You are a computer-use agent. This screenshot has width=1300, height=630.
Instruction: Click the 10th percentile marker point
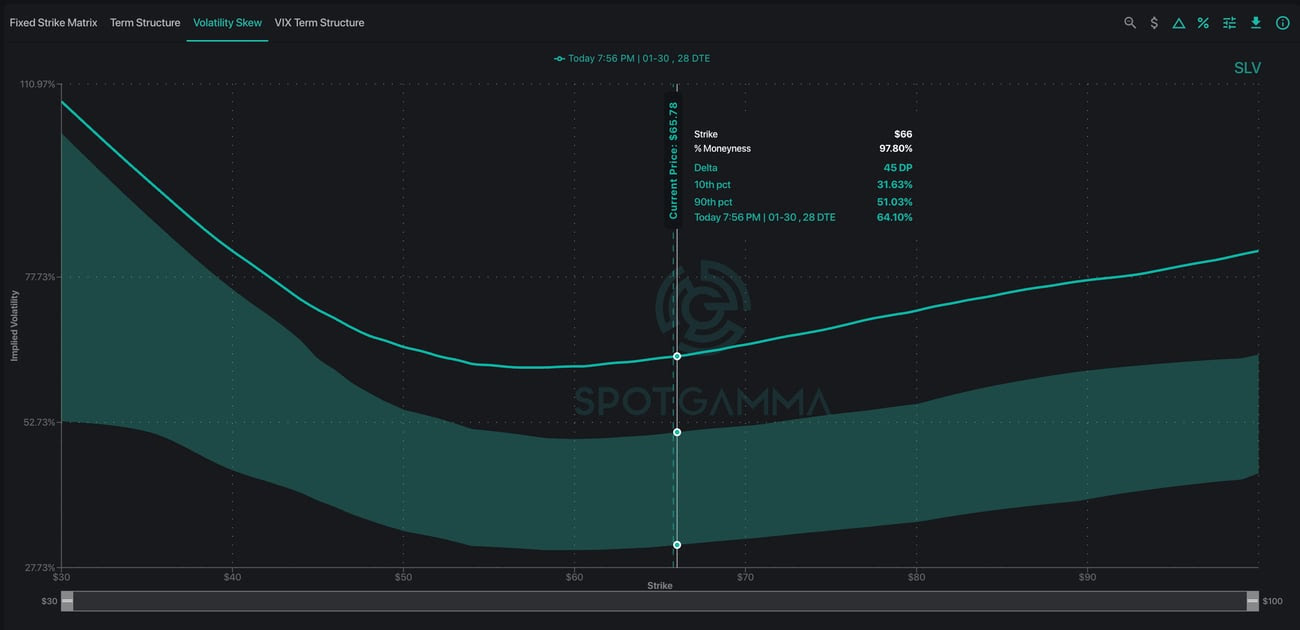click(677, 545)
